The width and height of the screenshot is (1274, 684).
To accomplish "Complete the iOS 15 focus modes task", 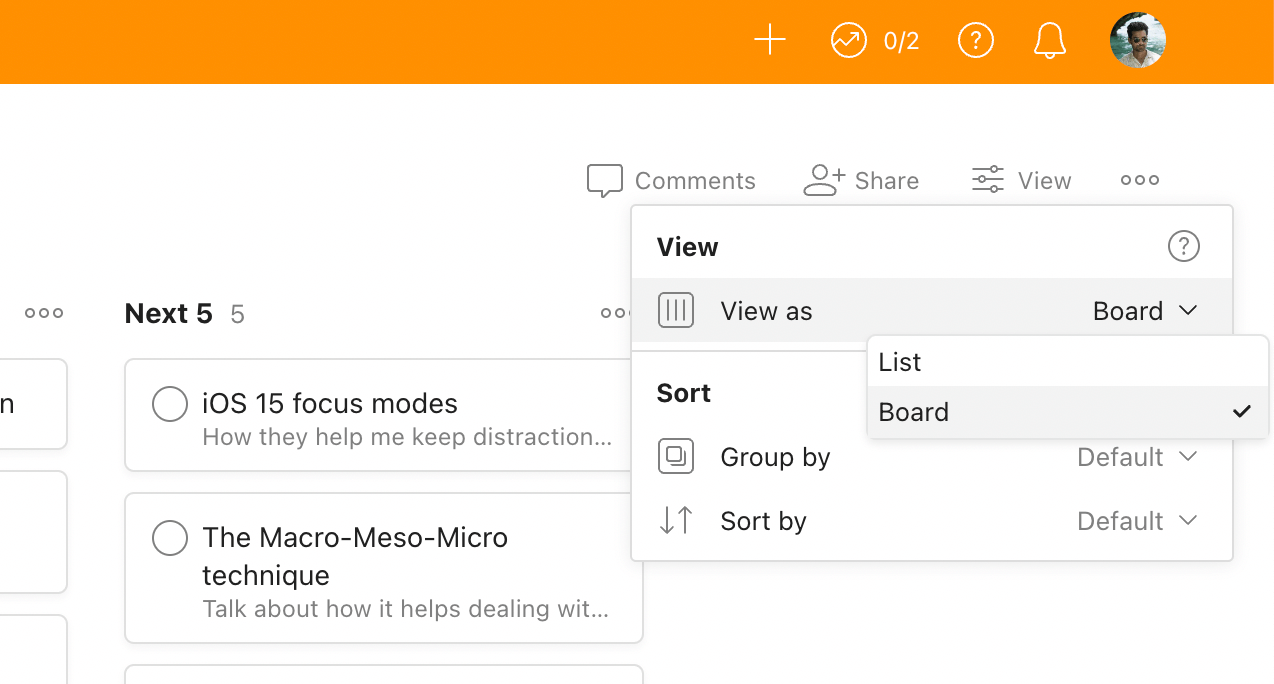I will 170,404.
